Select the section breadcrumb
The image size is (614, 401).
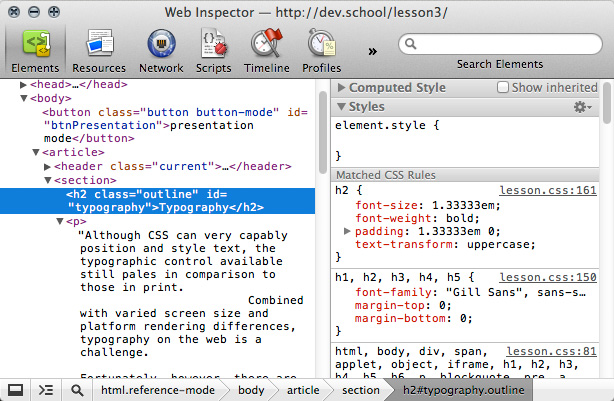(361, 390)
